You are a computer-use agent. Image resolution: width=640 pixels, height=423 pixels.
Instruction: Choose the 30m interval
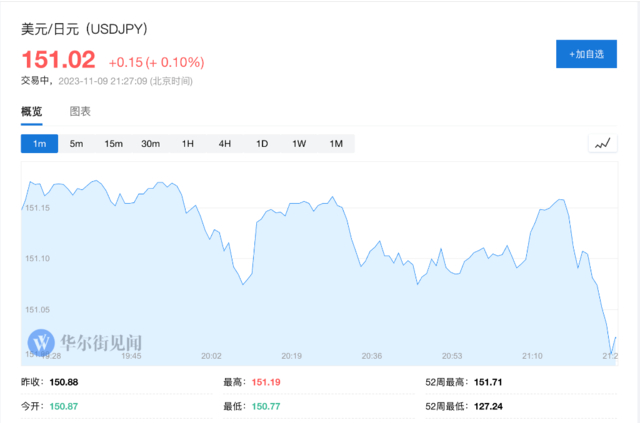[x=151, y=144]
